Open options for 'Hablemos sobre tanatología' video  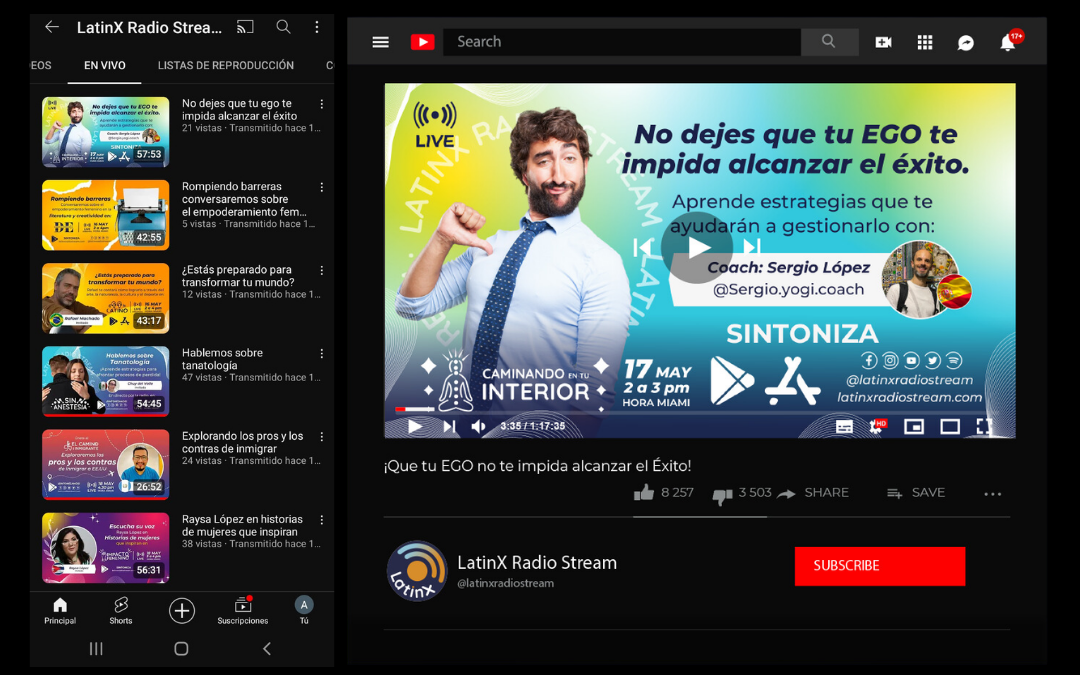(x=322, y=354)
